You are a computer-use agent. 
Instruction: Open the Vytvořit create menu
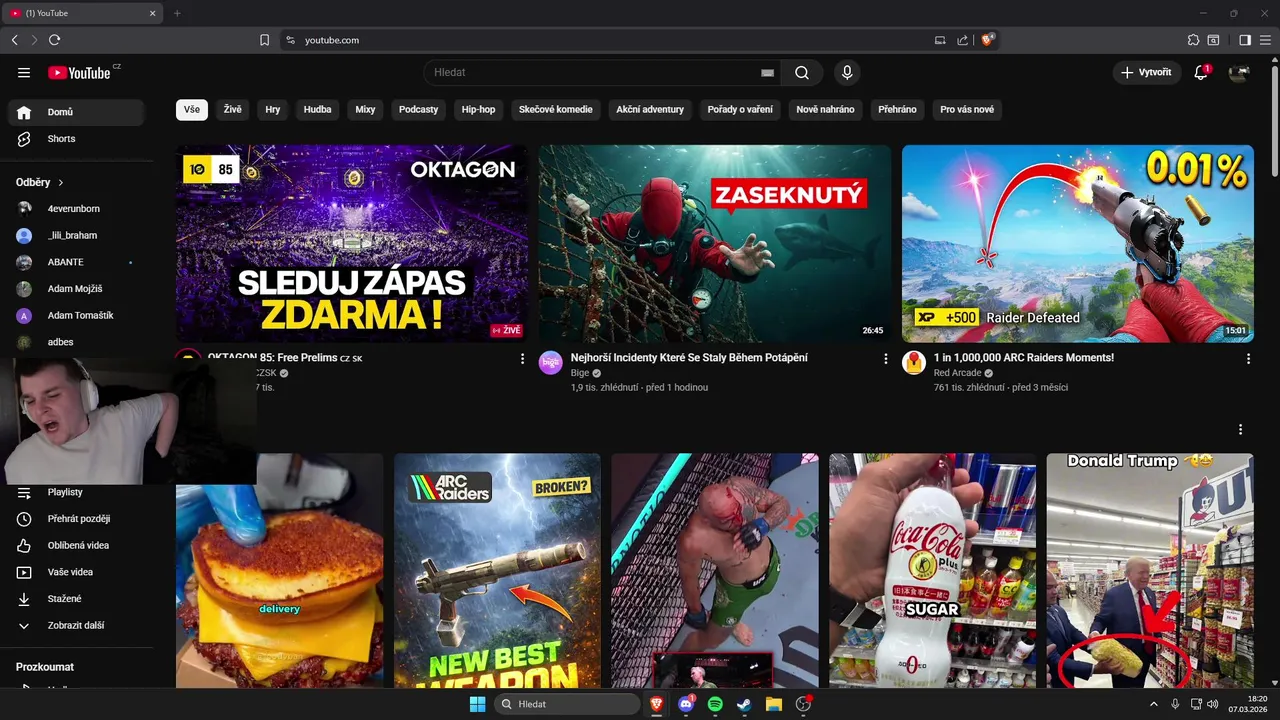coord(1146,72)
